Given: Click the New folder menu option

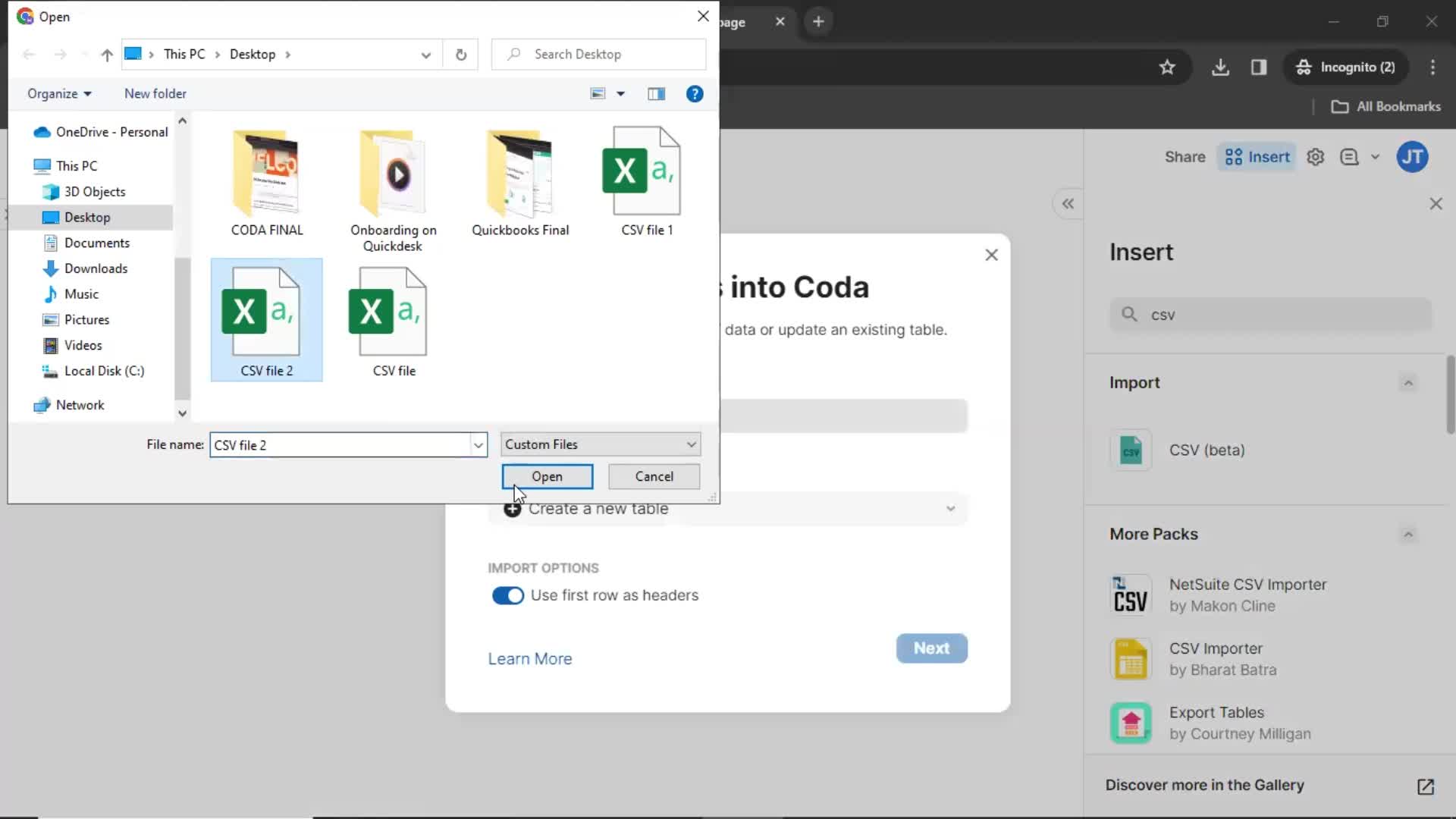Looking at the screenshot, I should [156, 93].
